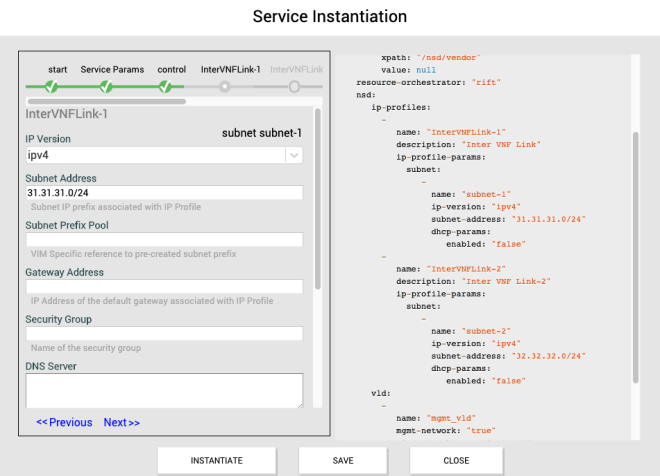Click the horizontal scrollbar under the wizard steps
The width and height of the screenshot is (660, 476).
pyautogui.click(x=105, y=101)
